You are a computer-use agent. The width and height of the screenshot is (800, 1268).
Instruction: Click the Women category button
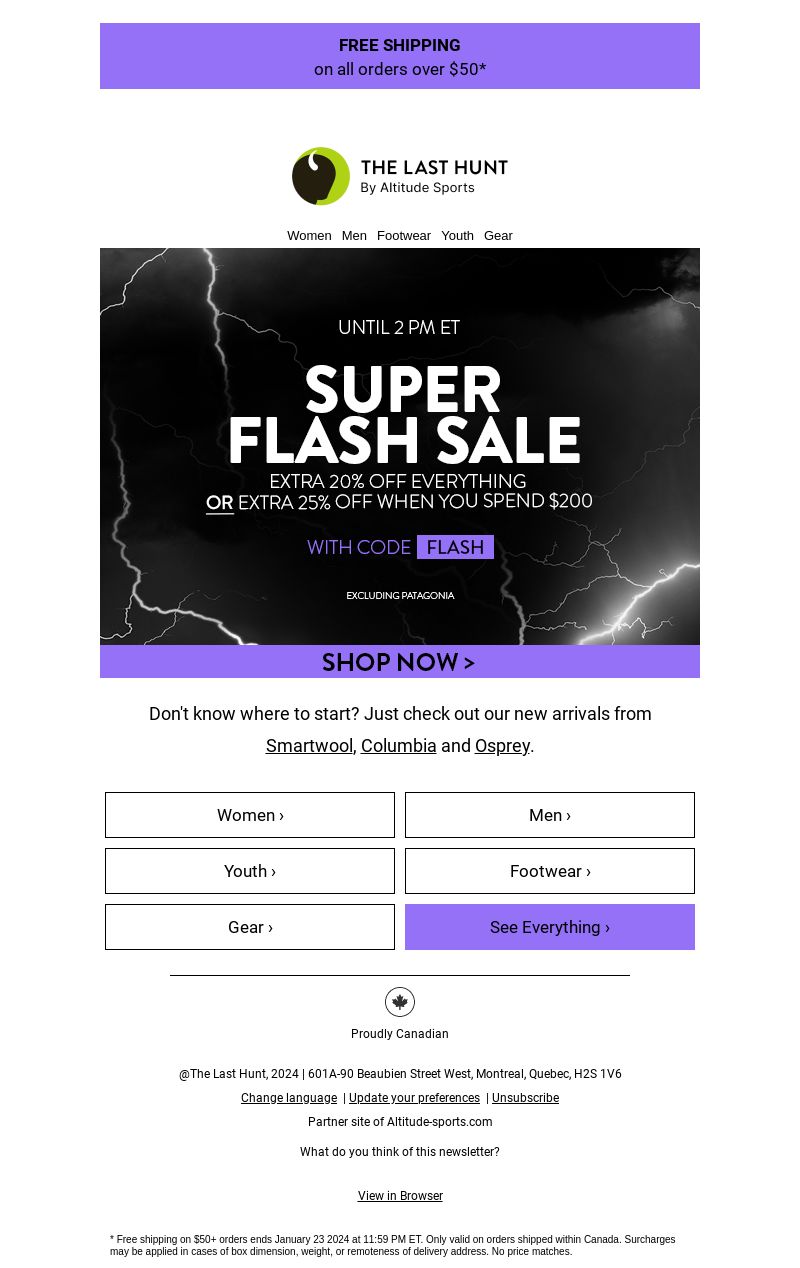(x=250, y=815)
